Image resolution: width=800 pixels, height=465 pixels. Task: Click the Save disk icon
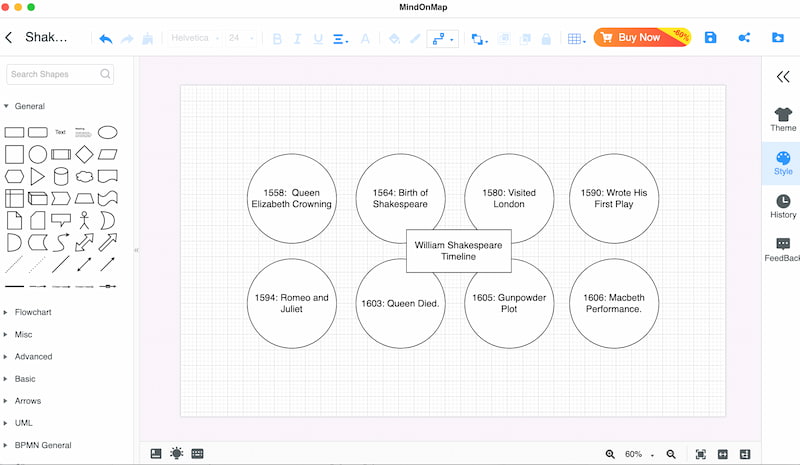point(710,37)
